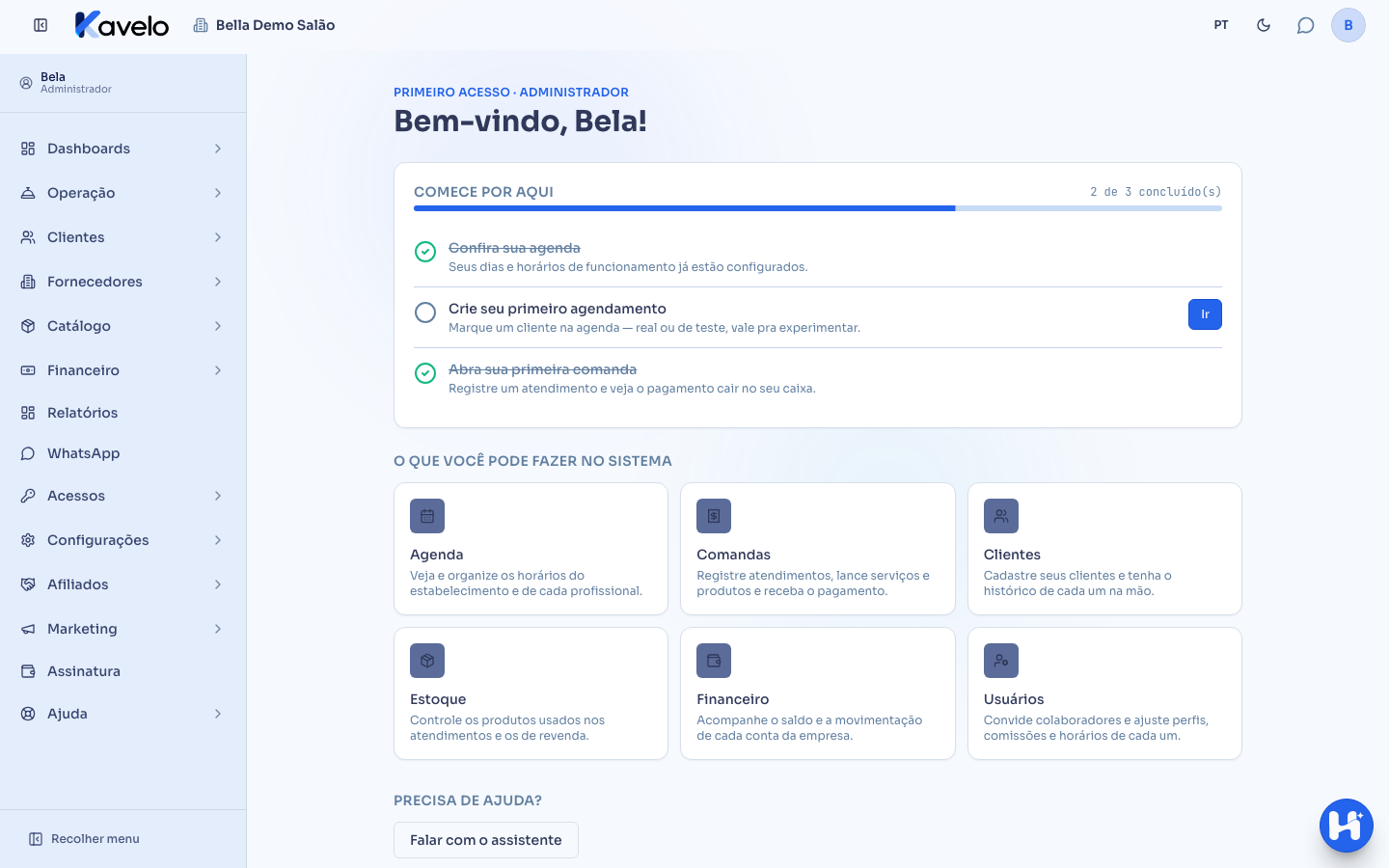Click the Assinatura sidebar icon

click(28, 671)
